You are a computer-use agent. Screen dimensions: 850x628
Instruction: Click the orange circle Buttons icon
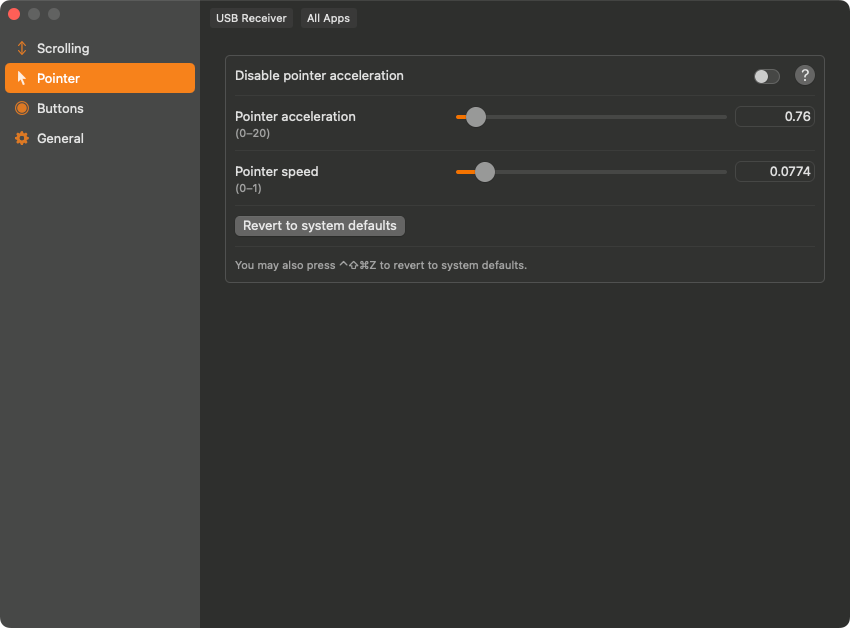point(22,108)
